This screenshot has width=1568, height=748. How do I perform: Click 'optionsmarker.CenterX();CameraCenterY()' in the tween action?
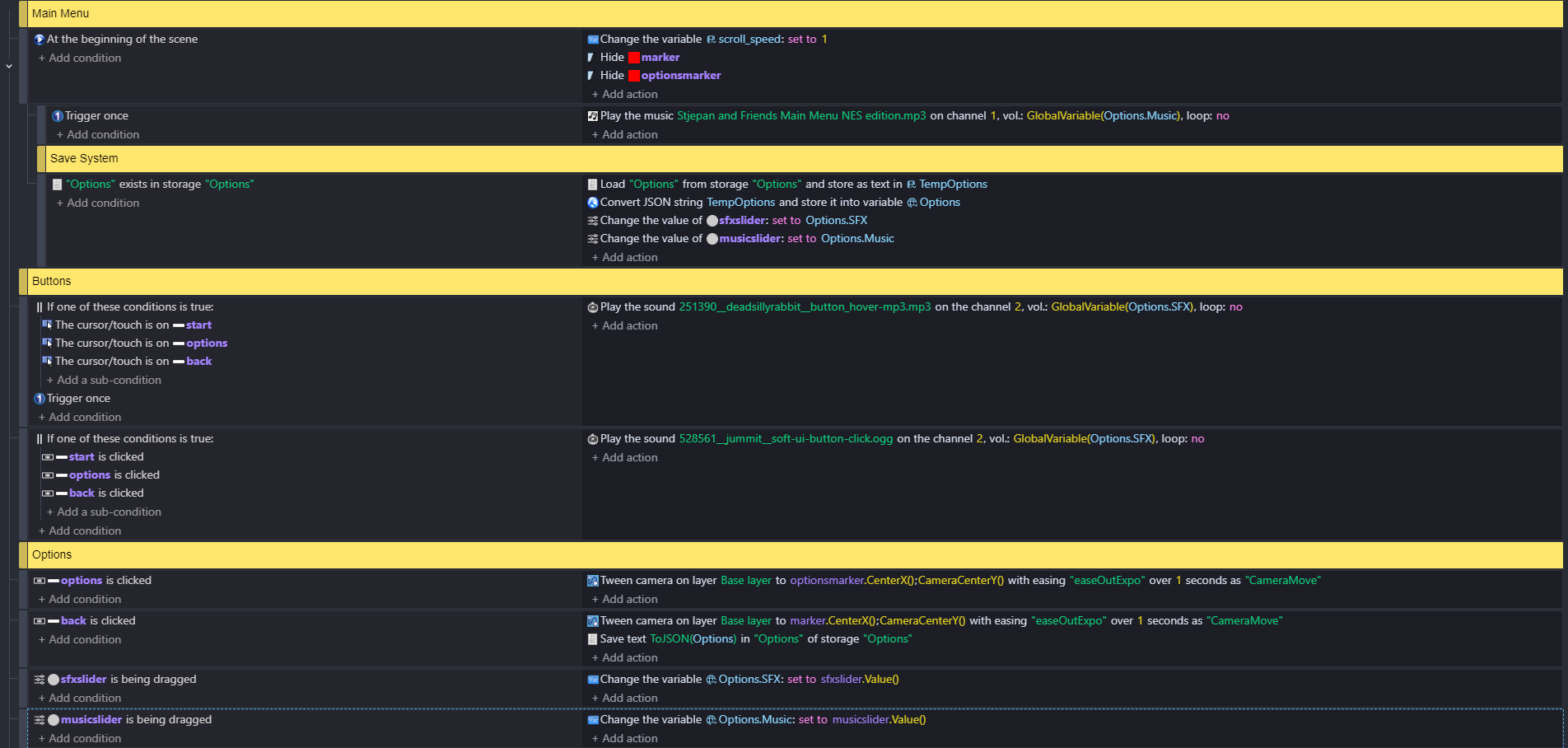[897, 581]
